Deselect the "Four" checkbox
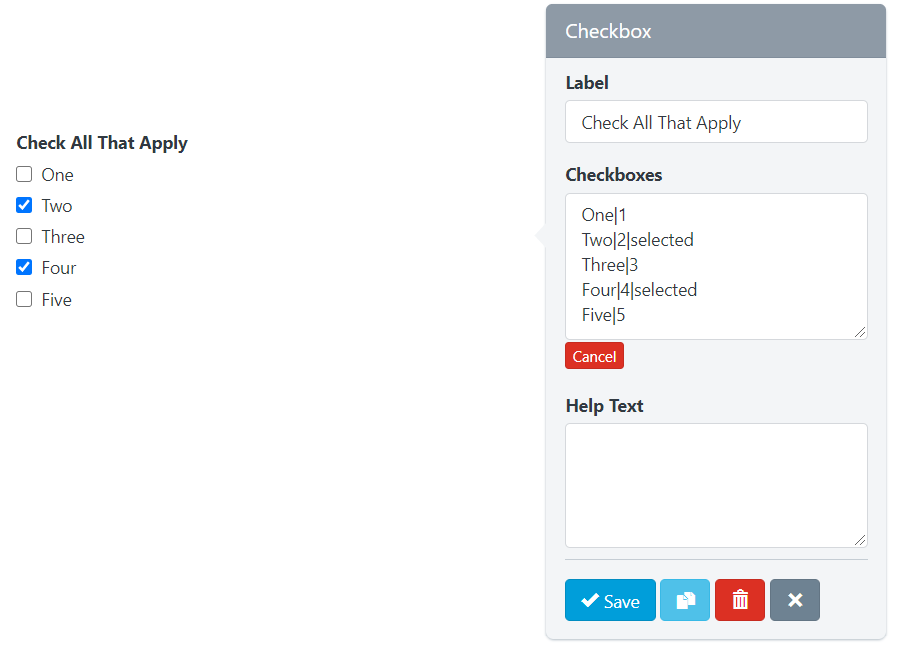Screen dimensions: 900x653 point(25,267)
